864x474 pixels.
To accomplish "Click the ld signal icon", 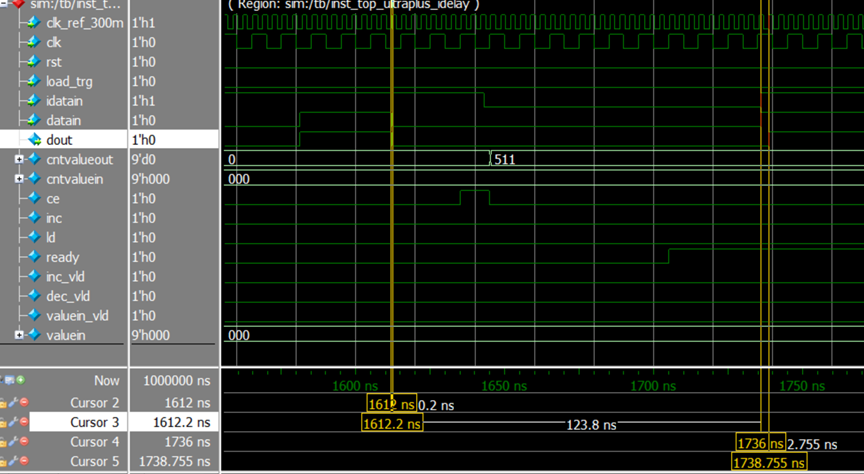I will (x=34, y=238).
